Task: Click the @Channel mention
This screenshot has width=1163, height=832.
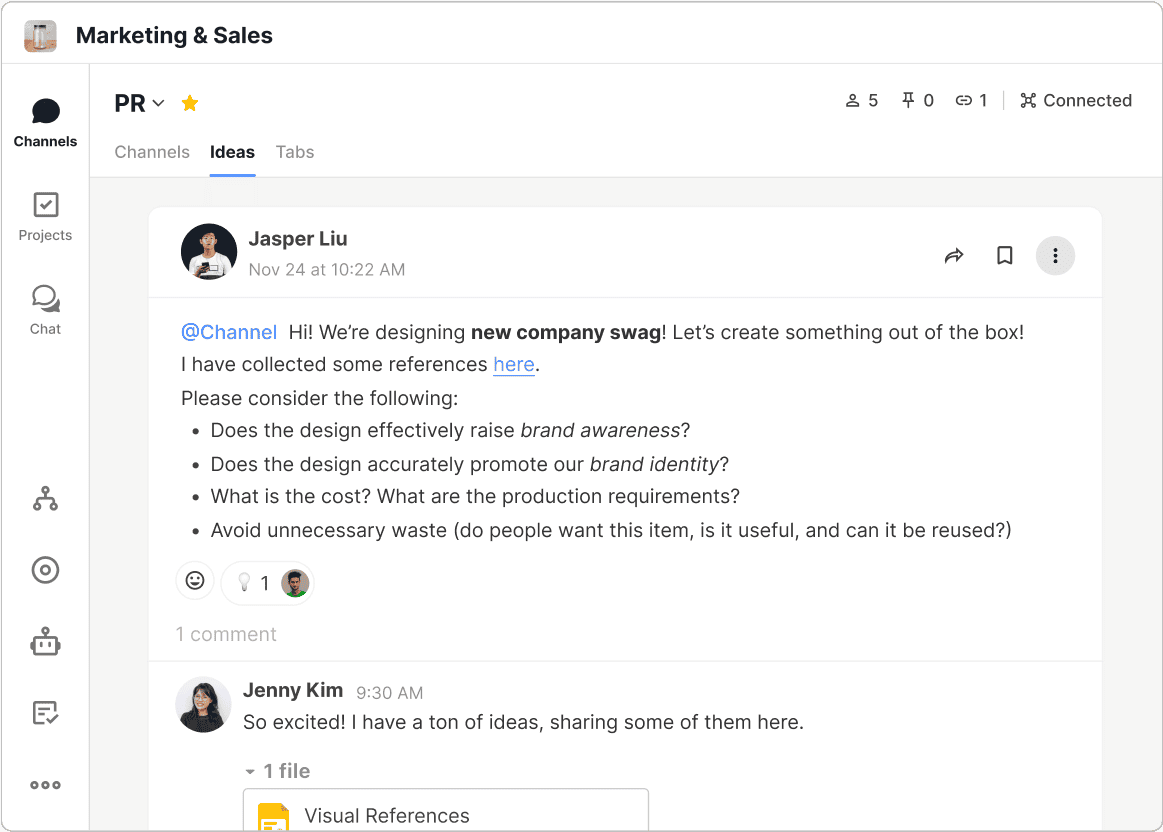Action: tap(229, 332)
